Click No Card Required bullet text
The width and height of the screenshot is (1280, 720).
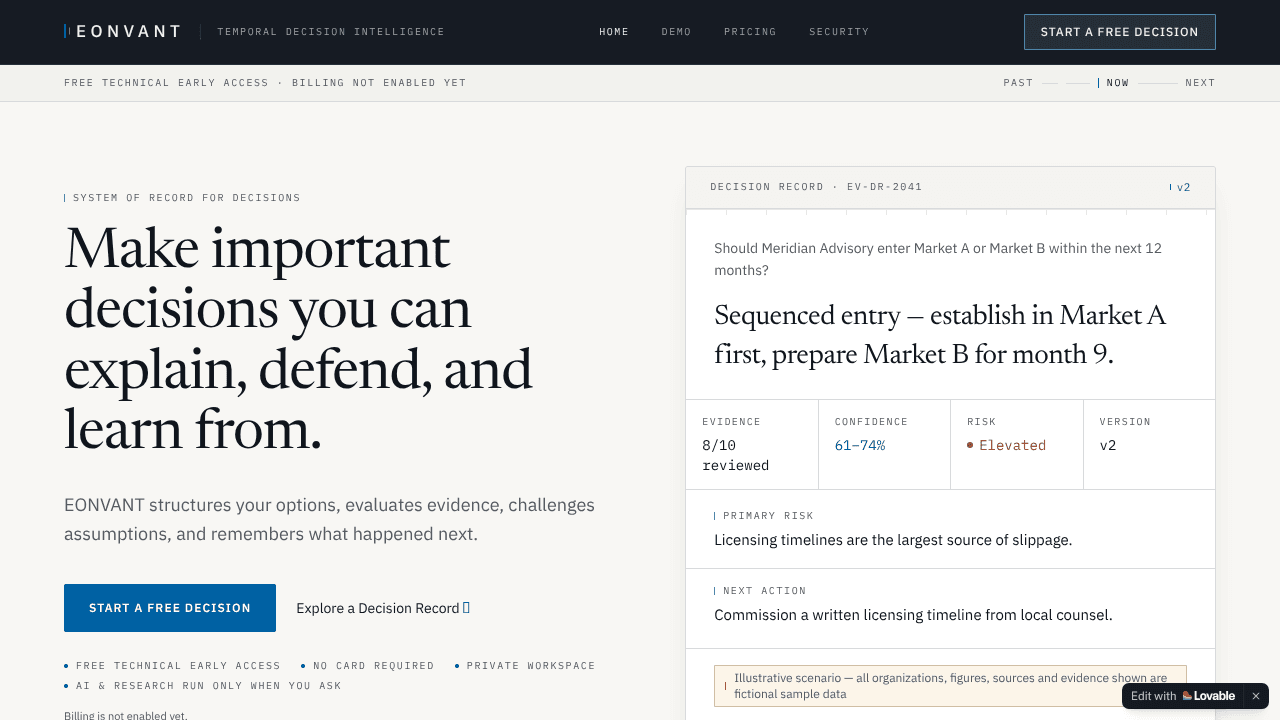[373, 666]
